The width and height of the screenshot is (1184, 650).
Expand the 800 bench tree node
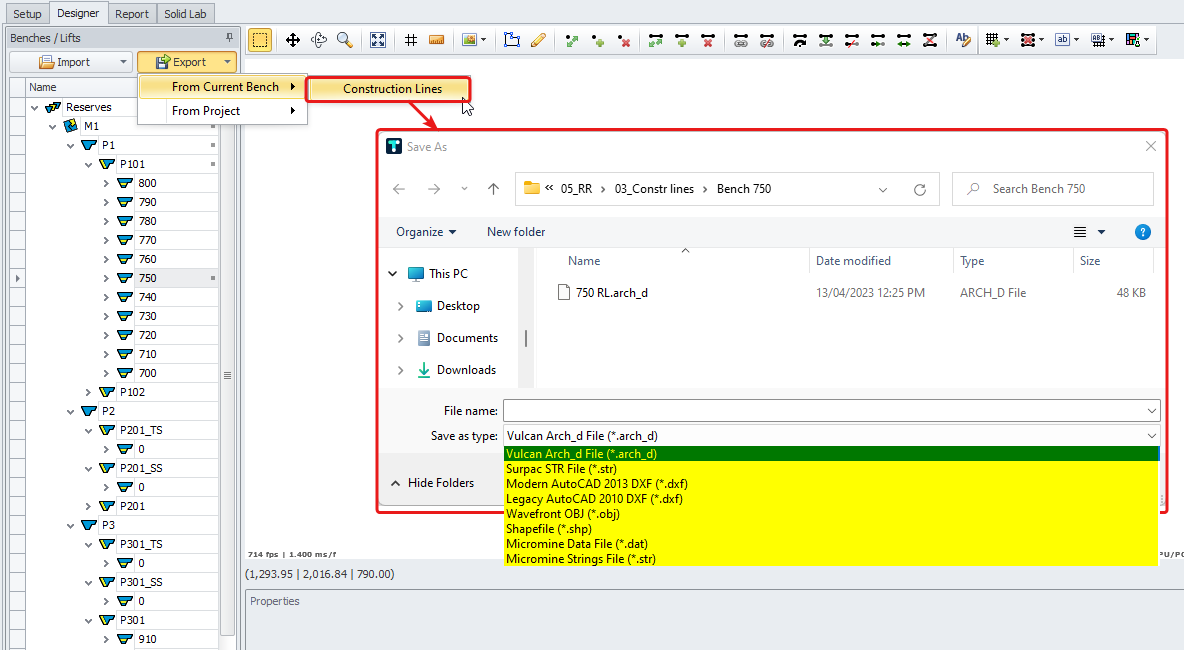pos(107,183)
